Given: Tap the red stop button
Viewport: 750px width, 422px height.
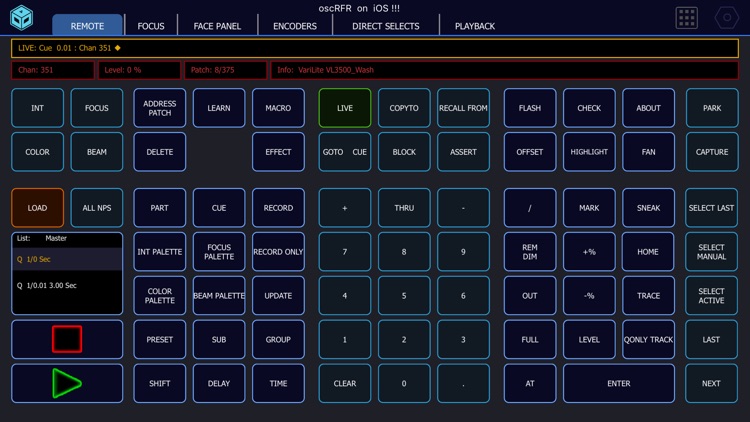Looking at the screenshot, I should coord(67,339).
